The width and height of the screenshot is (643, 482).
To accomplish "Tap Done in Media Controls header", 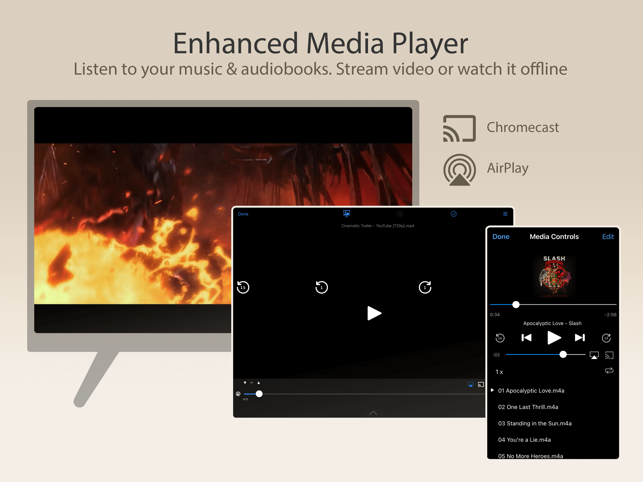I will click(x=501, y=237).
